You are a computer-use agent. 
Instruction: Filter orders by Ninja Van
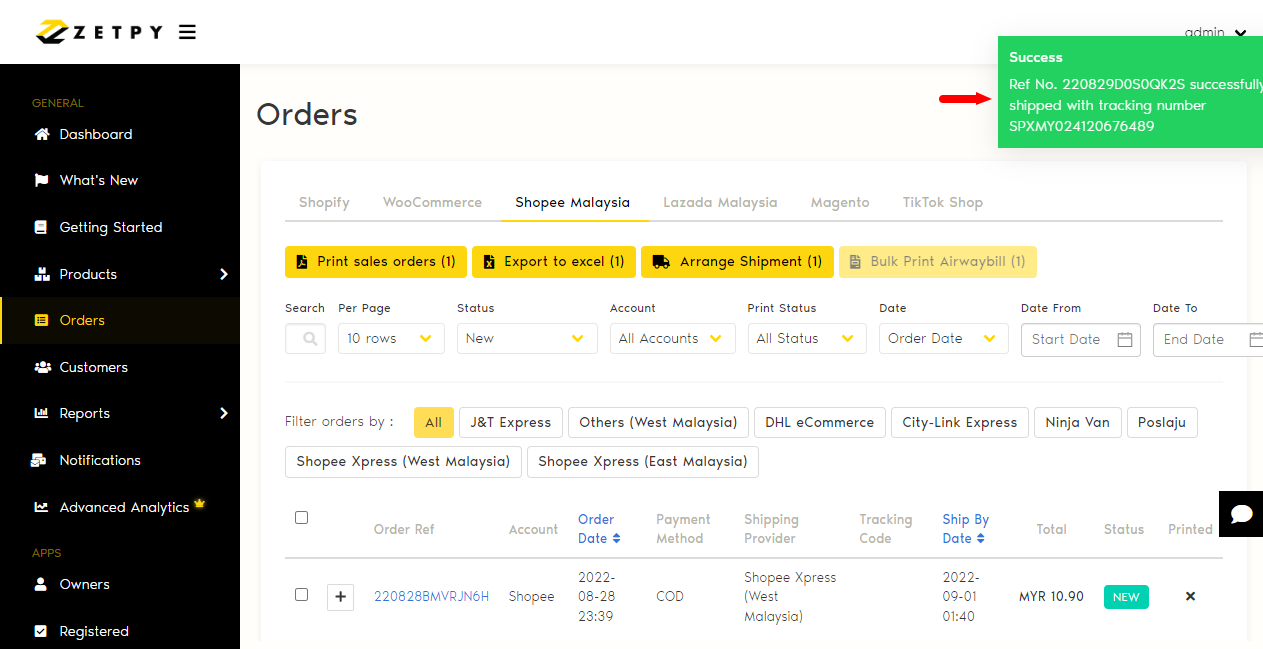coord(1078,422)
